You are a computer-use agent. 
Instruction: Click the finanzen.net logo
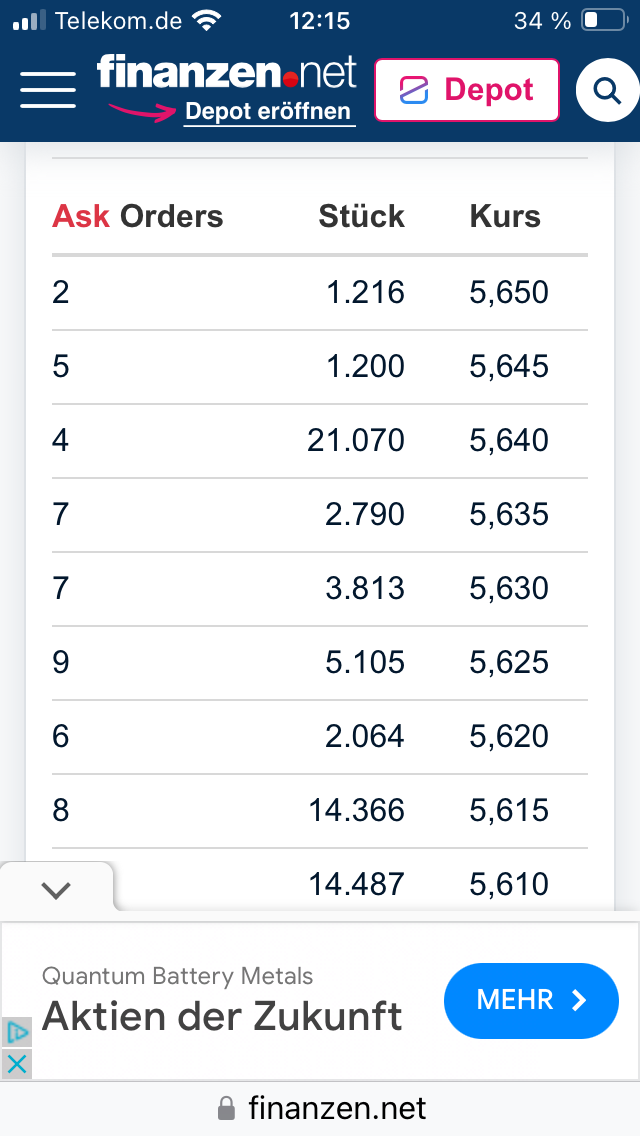click(227, 73)
